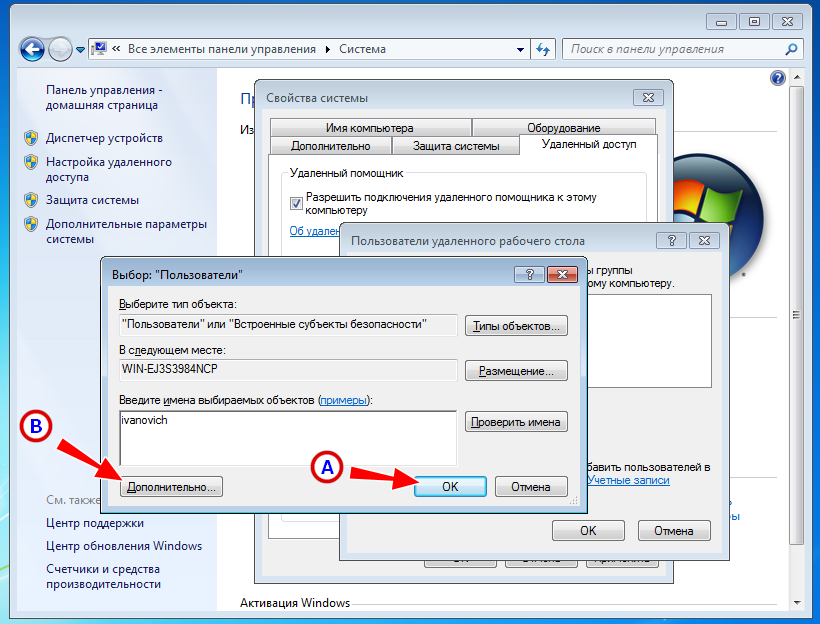The width and height of the screenshot is (820, 624).
Task: Click the vertical scrollbar thumb in Control Panel
Action: (x=796, y=315)
